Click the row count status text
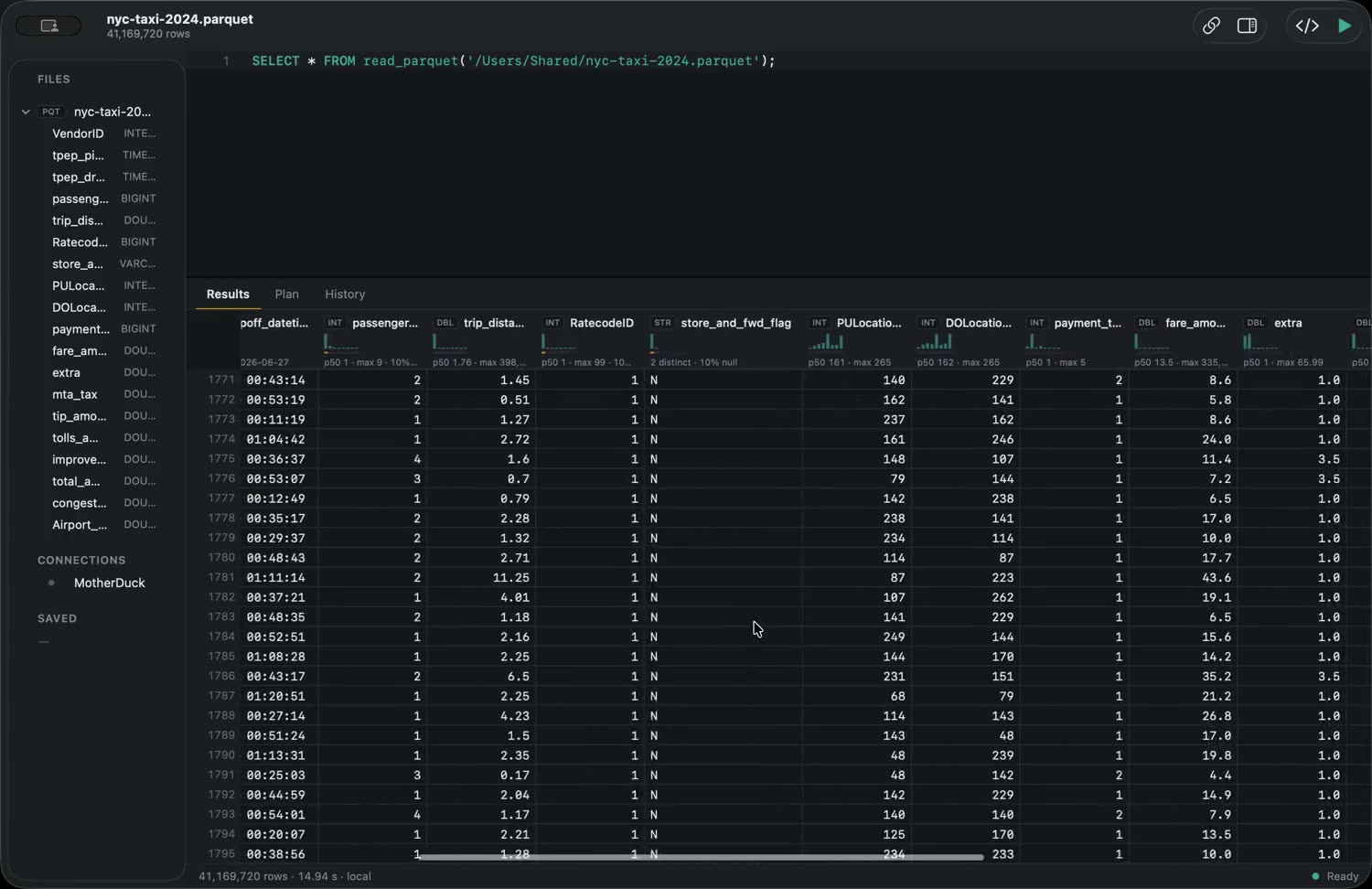The height and width of the screenshot is (889, 1372). 284,876
